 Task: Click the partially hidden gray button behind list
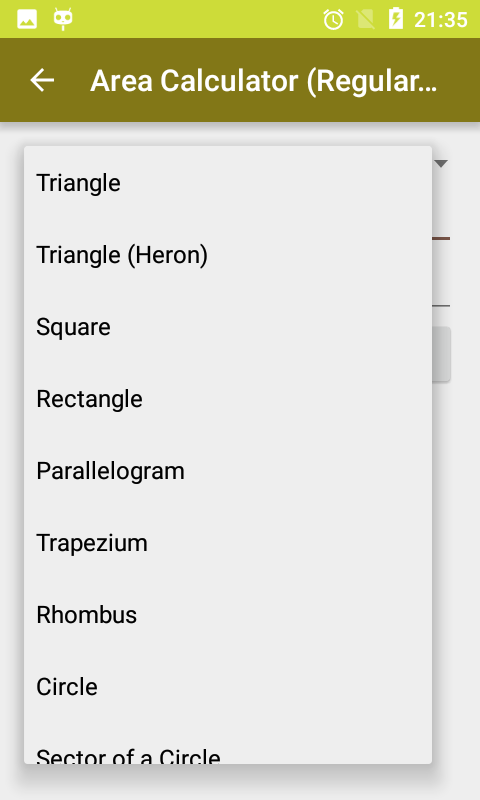pos(441,354)
